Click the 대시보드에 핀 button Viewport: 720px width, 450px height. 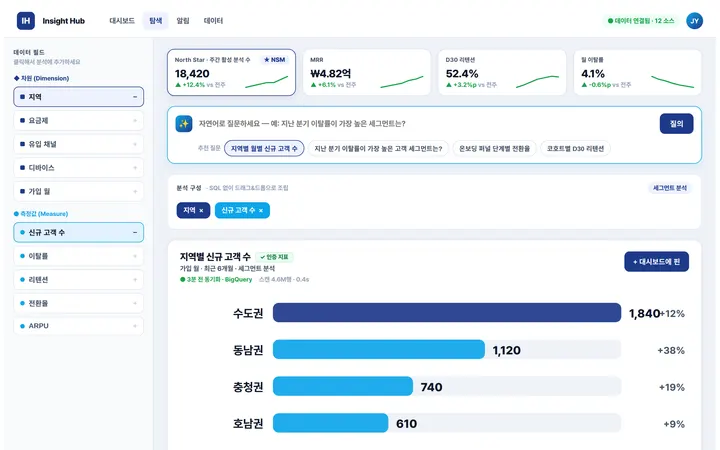coord(656,262)
